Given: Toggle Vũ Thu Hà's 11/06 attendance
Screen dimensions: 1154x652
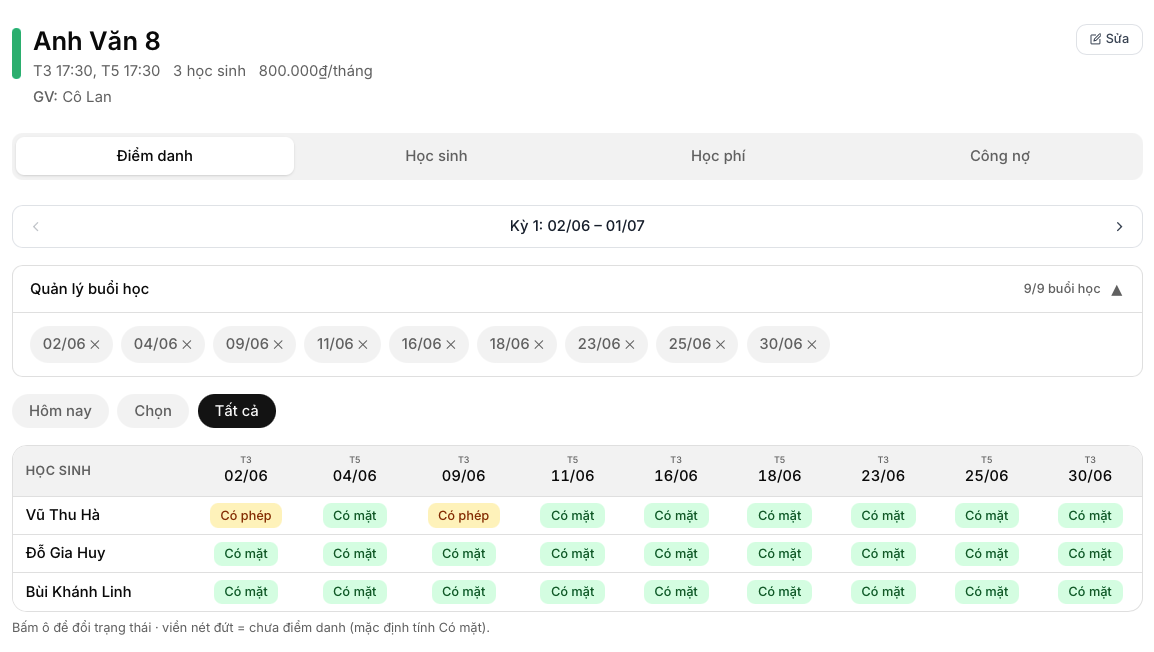Looking at the screenshot, I should pos(573,516).
